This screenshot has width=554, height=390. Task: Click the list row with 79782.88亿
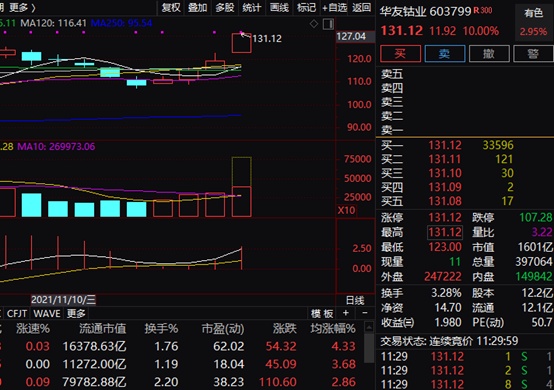click(x=182, y=382)
